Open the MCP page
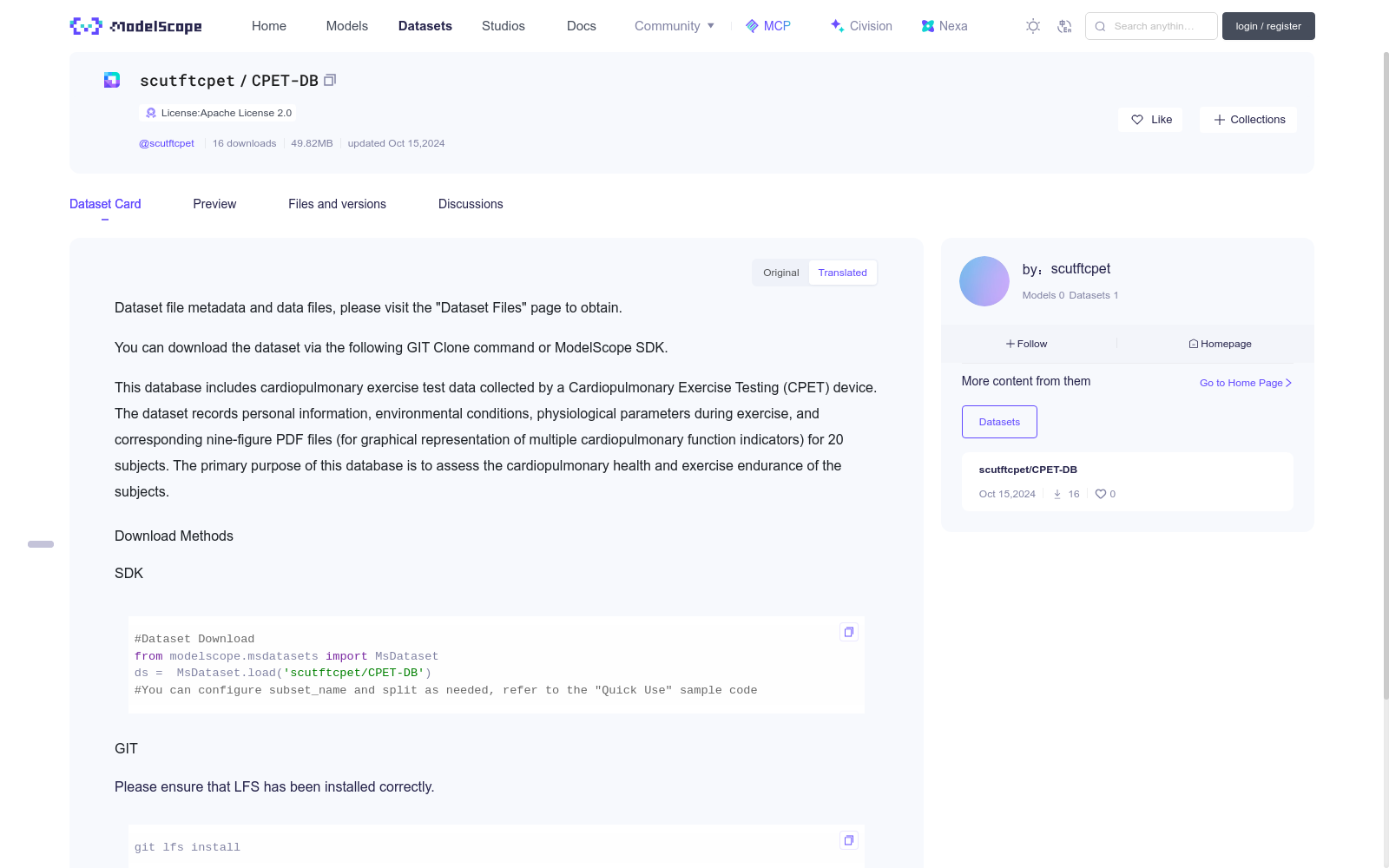 pos(768,26)
